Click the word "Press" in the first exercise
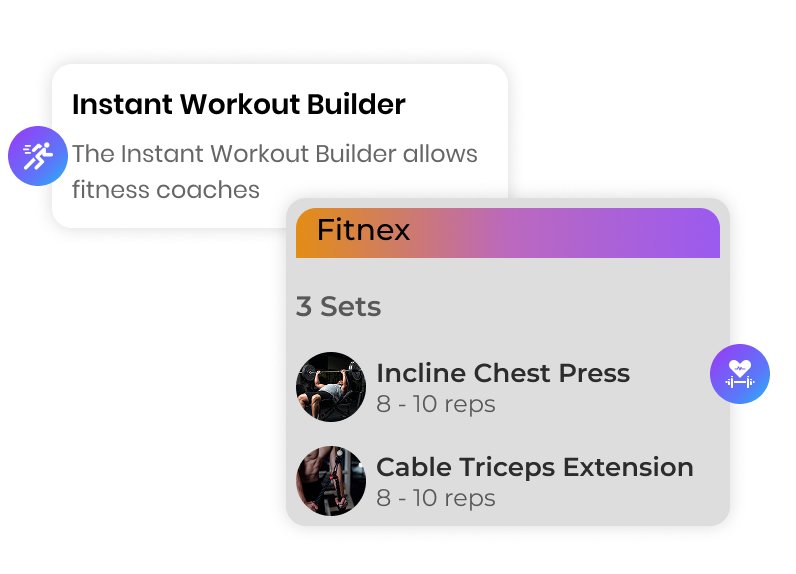The image size is (796, 574). point(594,373)
